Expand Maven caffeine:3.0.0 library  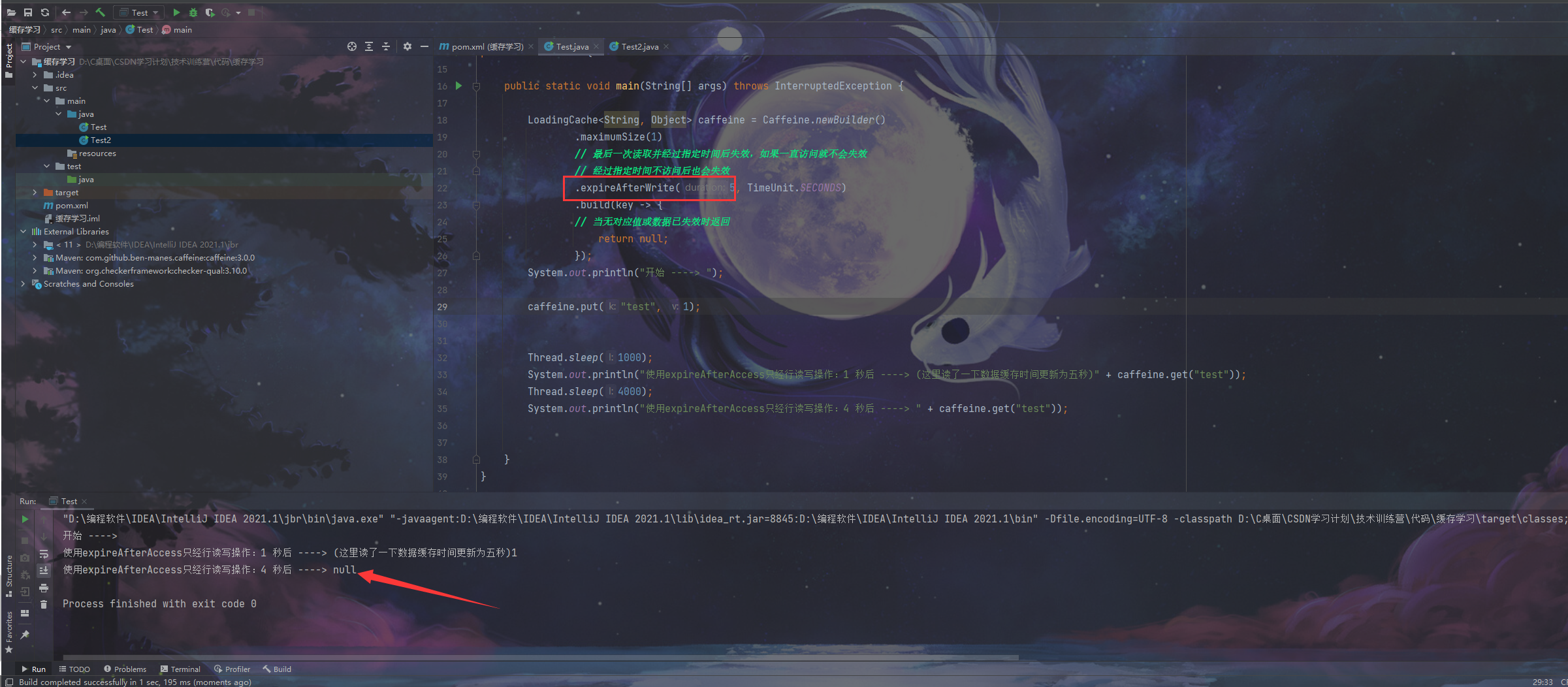coord(35,257)
